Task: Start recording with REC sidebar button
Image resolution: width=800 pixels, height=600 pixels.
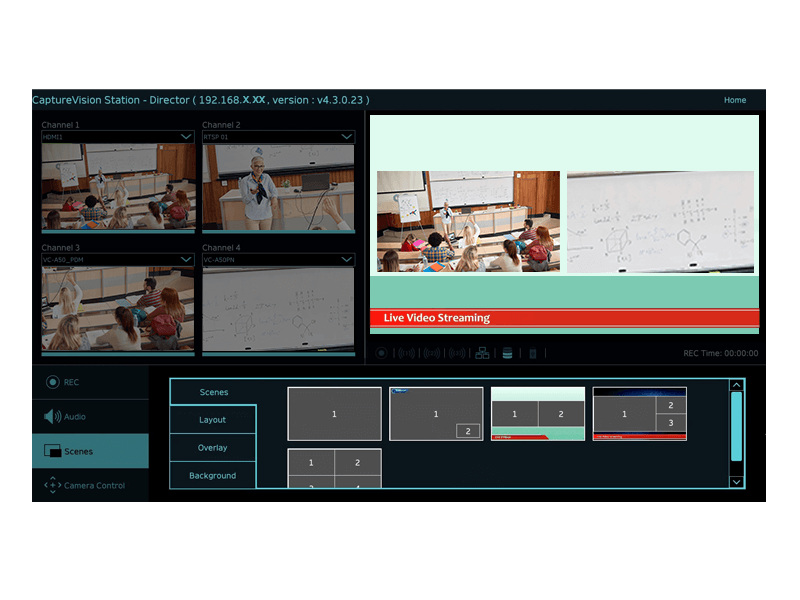Action: pyautogui.click(x=90, y=382)
